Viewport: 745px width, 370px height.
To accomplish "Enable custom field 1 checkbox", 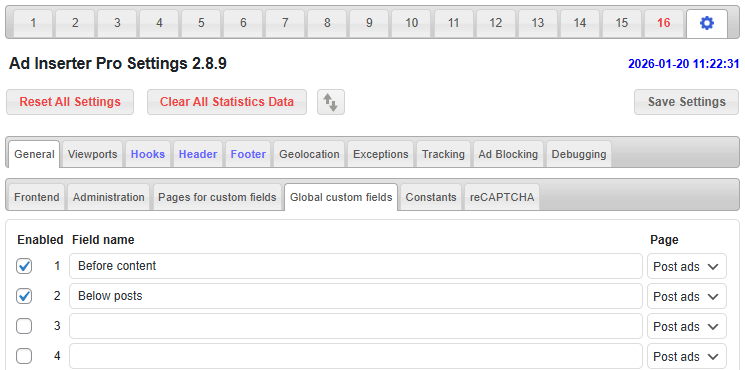I will [x=24, y=266].
